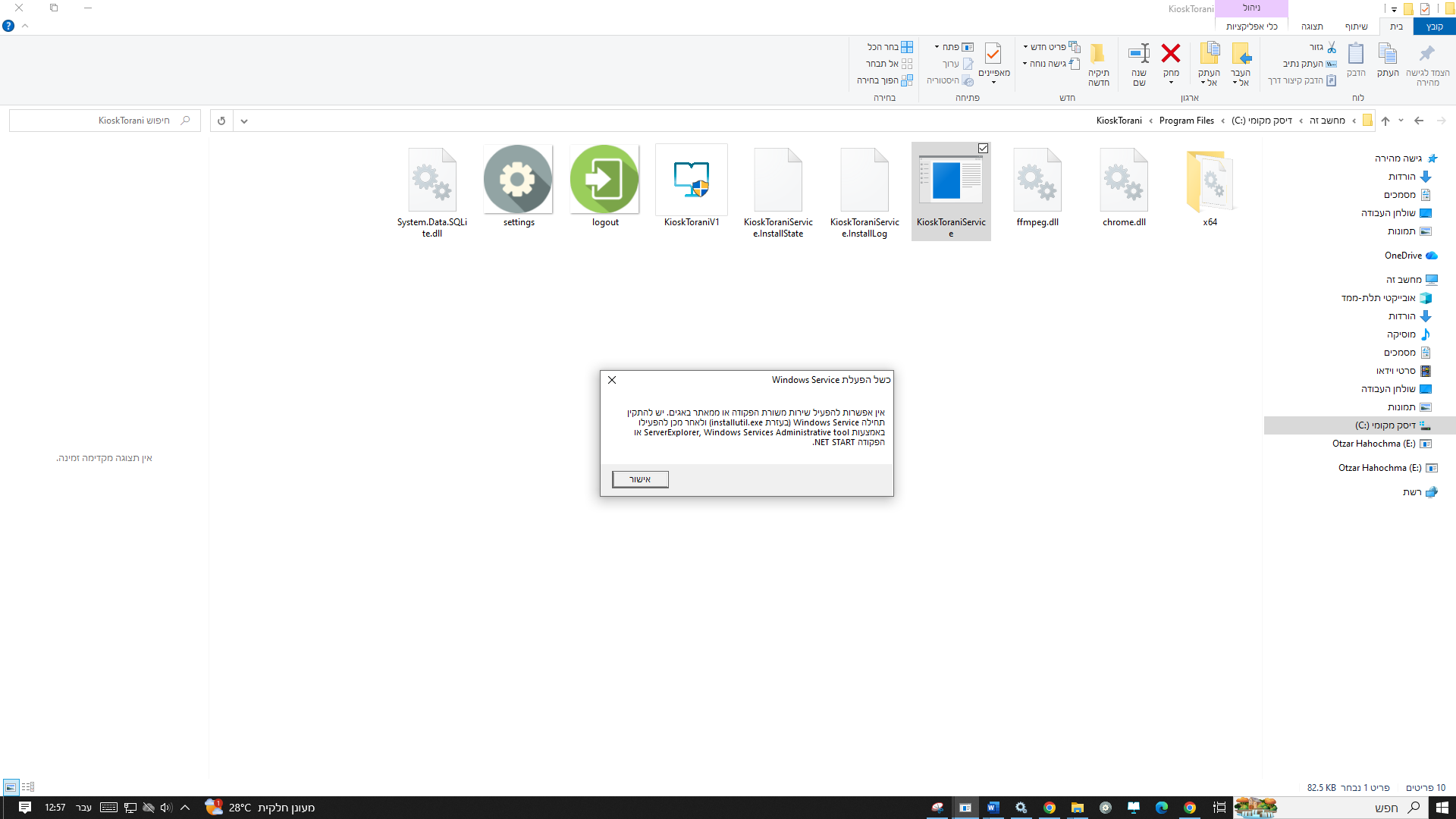The image size is (1456, 819).
Task: Open the כלי אפליקציות (Application Tools) tab
Action: point(1251,27)
